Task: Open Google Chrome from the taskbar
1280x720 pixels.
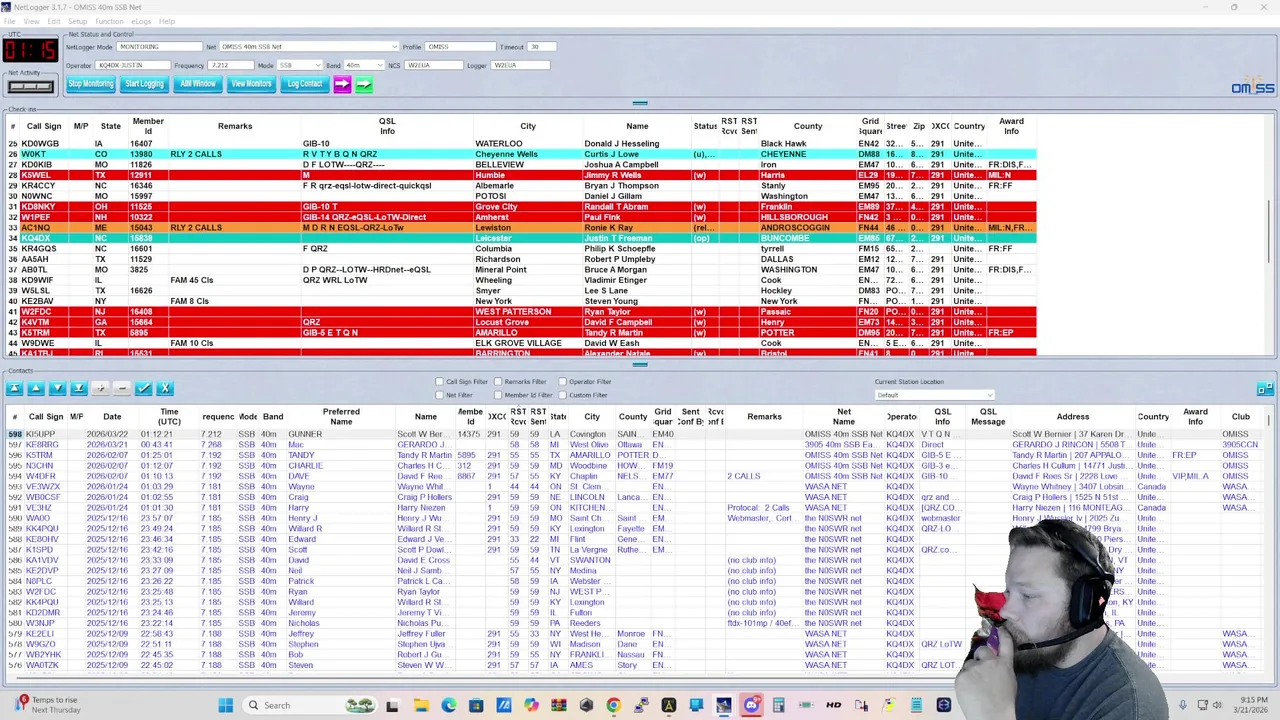Action: pos(613,705)
